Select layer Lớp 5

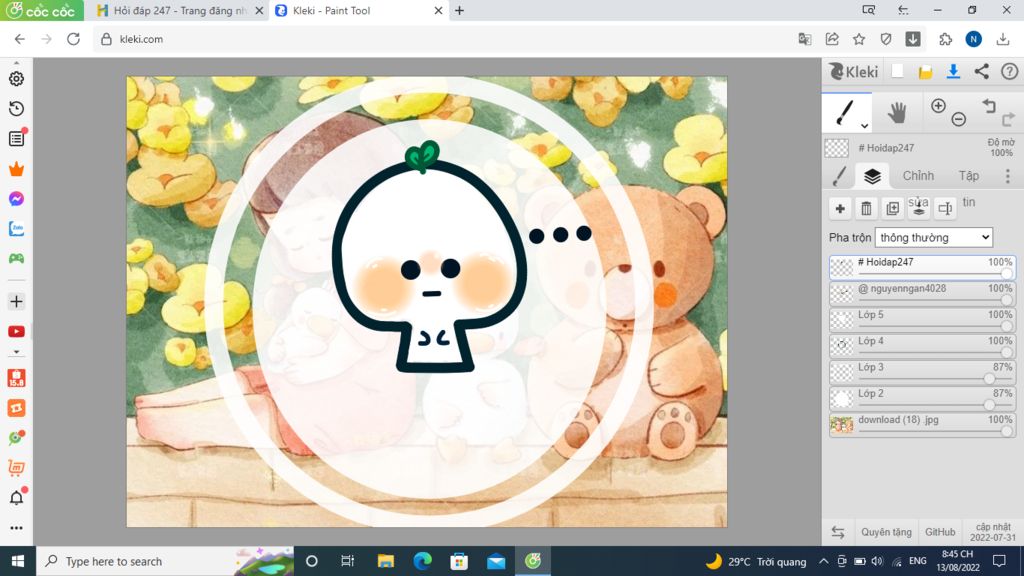click(922, 319)
